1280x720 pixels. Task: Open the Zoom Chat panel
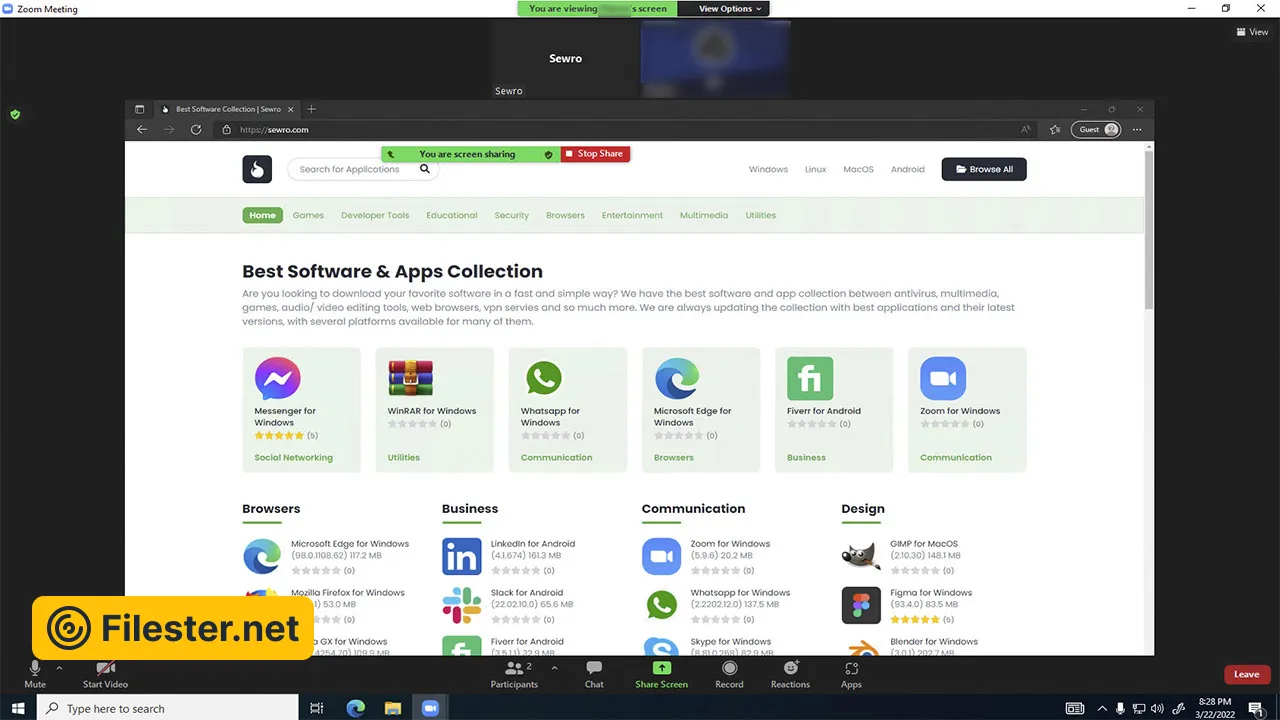pyautogui.click(x=594, y=669)
